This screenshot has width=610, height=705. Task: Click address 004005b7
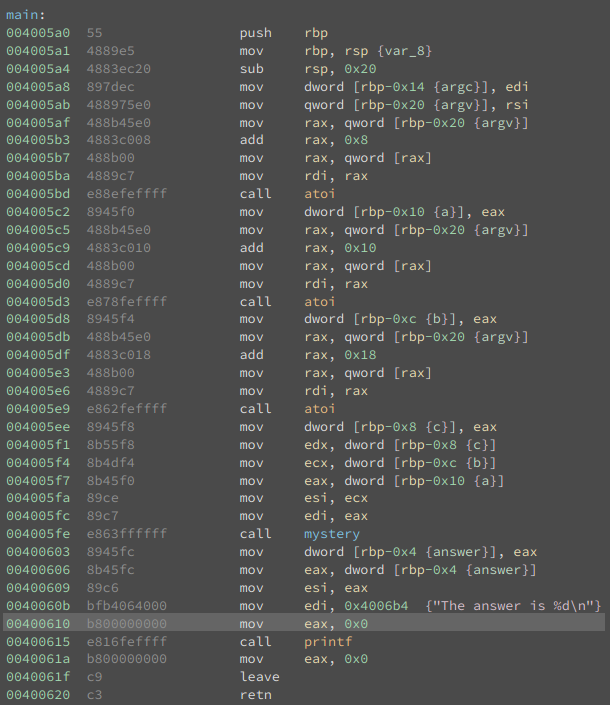pyautogui.click(x=38, y=158)
